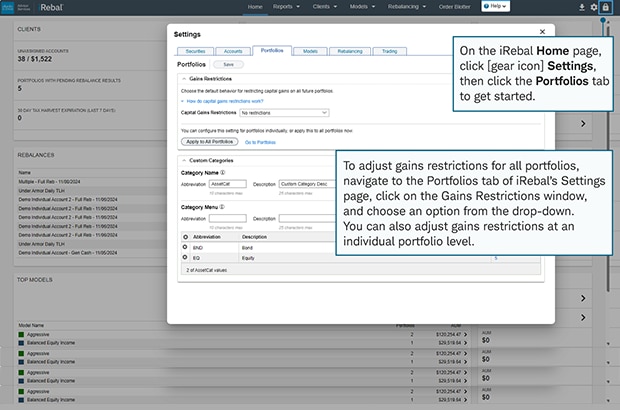Image resolution: width=620 pixels, height=410 pixels.
Task: Open the Reports menu dropdown
Action: point(286,7)
